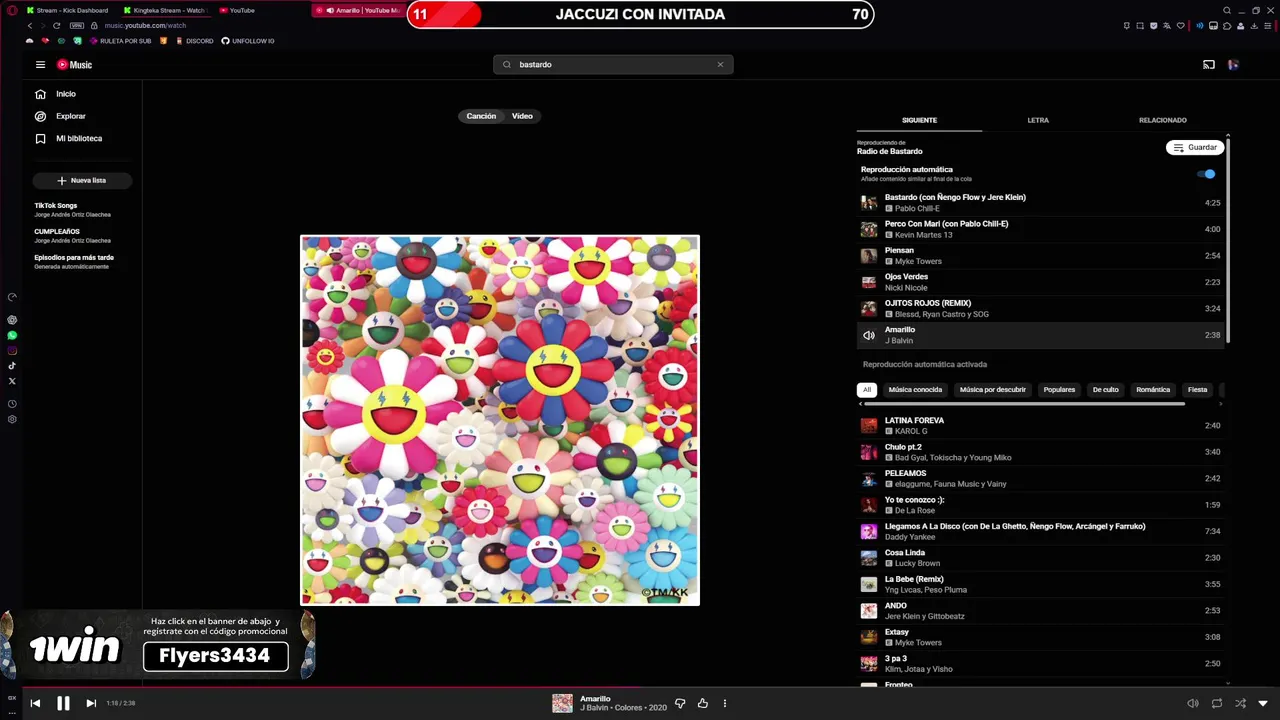Open Explorar in the sidebar
The width and height of the screenshot is (1280, 720).
pyautogui.click(x=70, y=116)
